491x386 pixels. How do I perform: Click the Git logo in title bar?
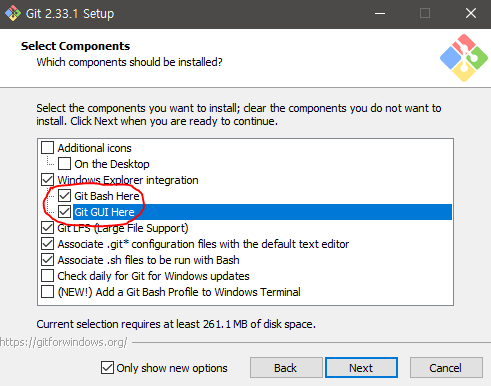pyautogui.click(x=13, y=13)
